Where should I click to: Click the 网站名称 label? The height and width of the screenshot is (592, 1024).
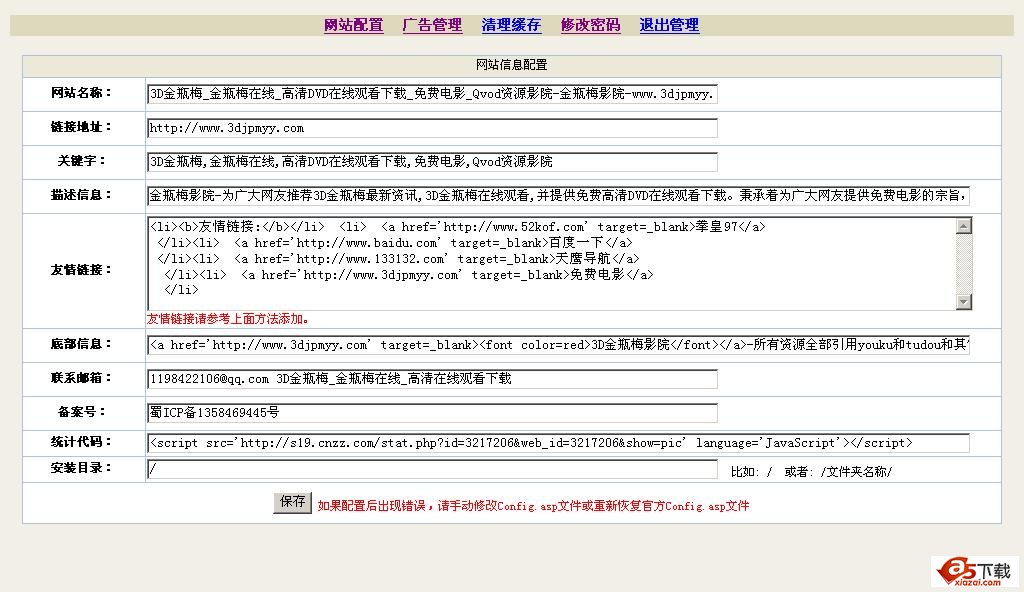81,93
